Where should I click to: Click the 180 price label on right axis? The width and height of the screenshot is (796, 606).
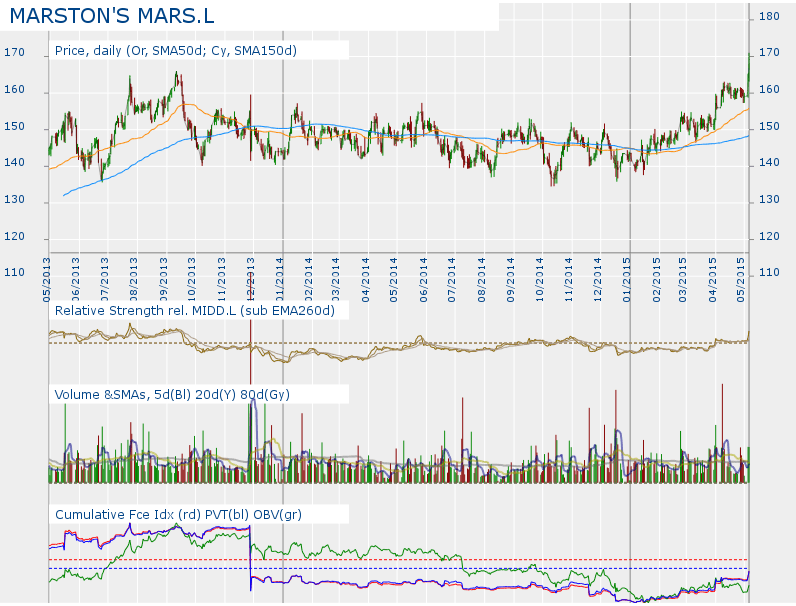click(769, 16)
